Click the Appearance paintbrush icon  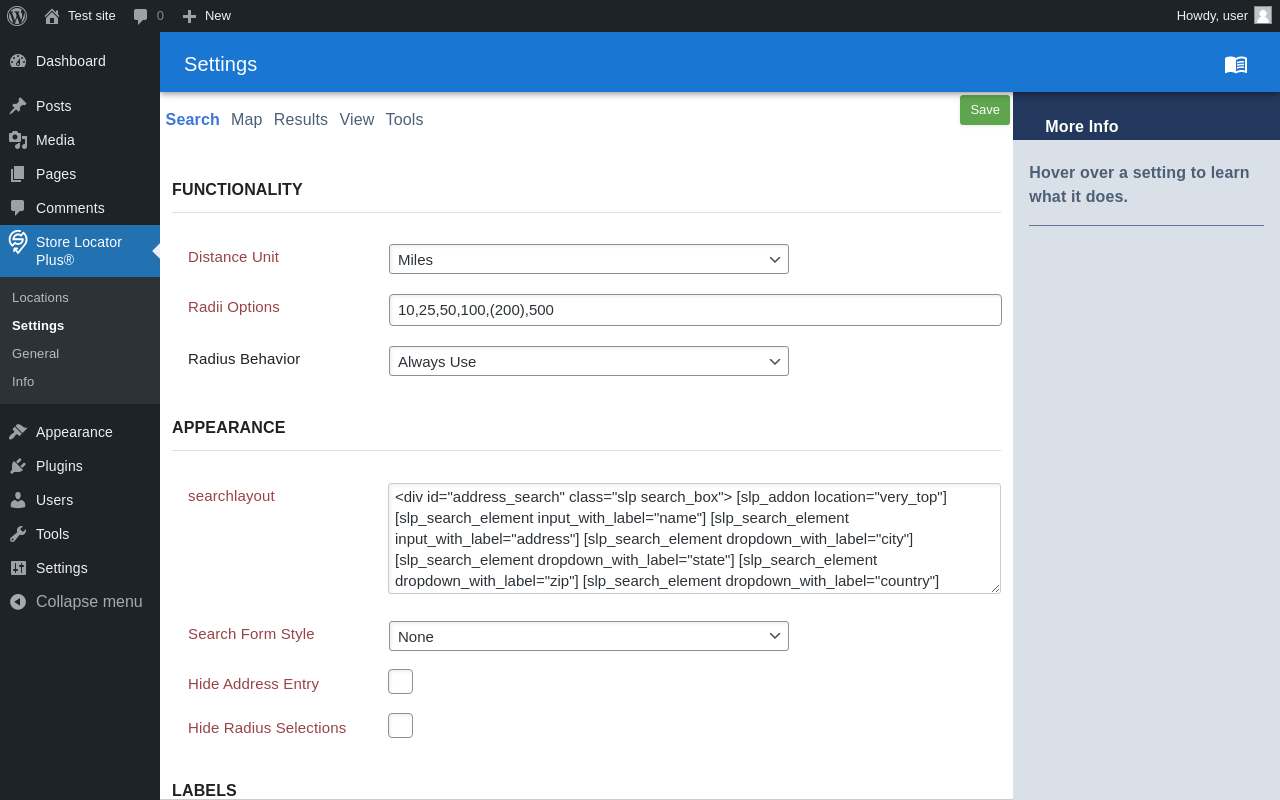pyautogui.click(x=18, y=432)
